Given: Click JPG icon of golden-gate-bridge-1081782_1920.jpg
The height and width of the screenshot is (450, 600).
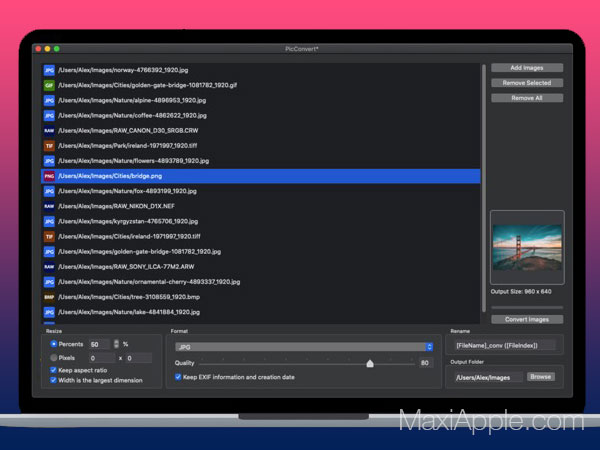Looking at the screenshot, I should (x=49, y=251).
